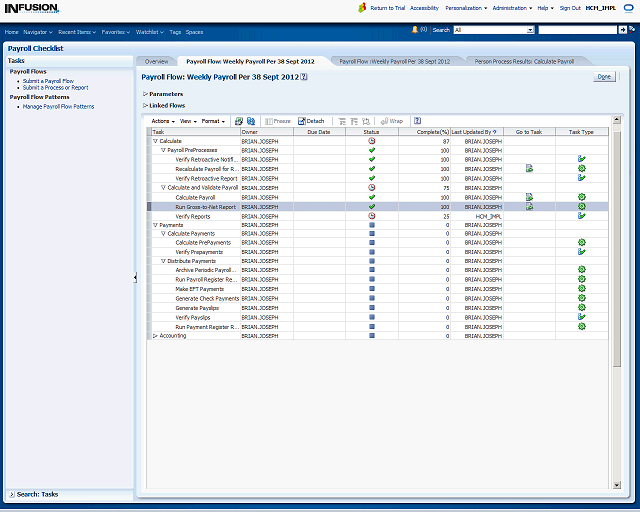Click help icon beside Payroll Flow title
Image resolution: width=640 pixels, height=512 pixels.
304,77
